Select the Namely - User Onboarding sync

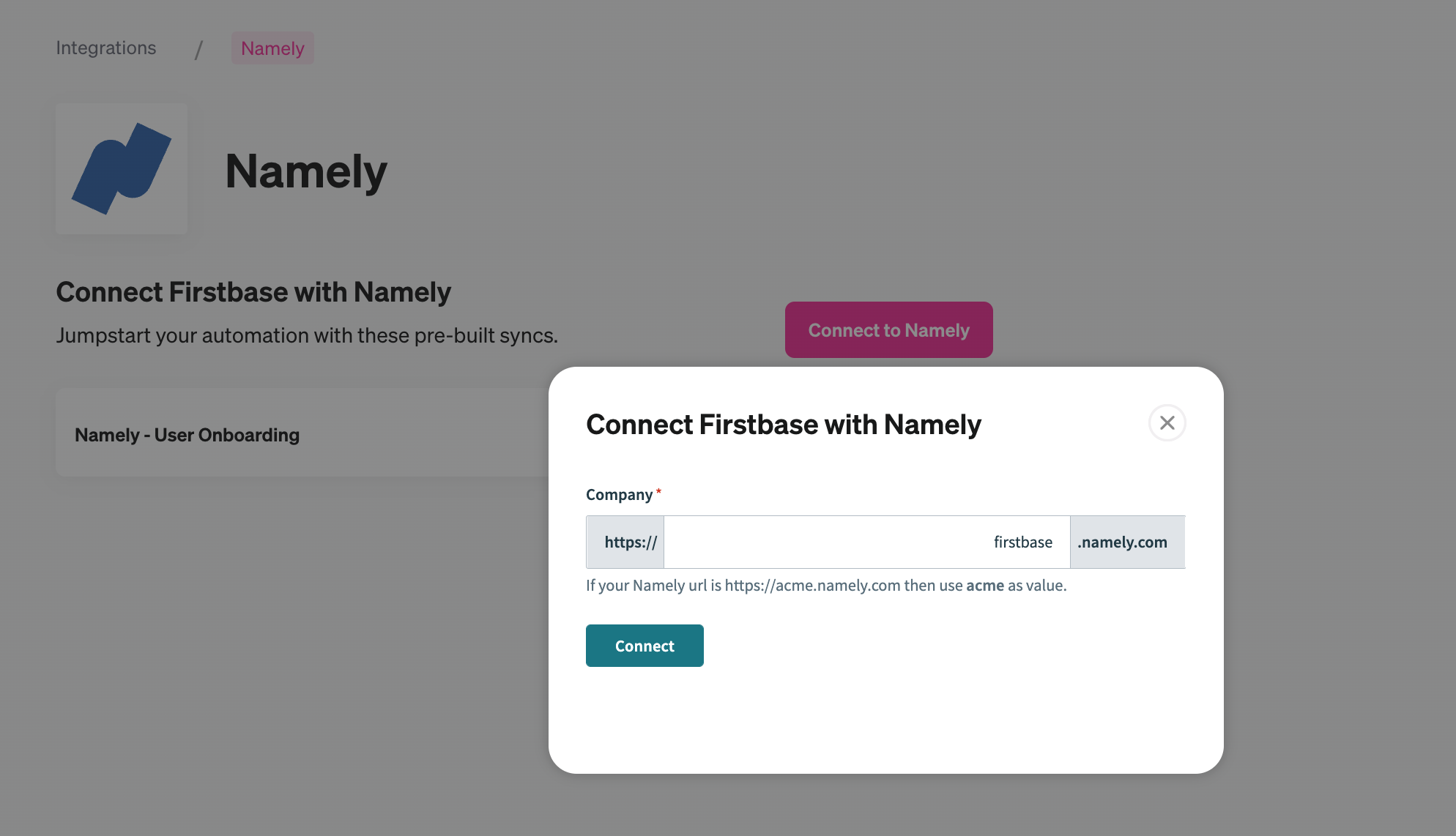point(187,434)
